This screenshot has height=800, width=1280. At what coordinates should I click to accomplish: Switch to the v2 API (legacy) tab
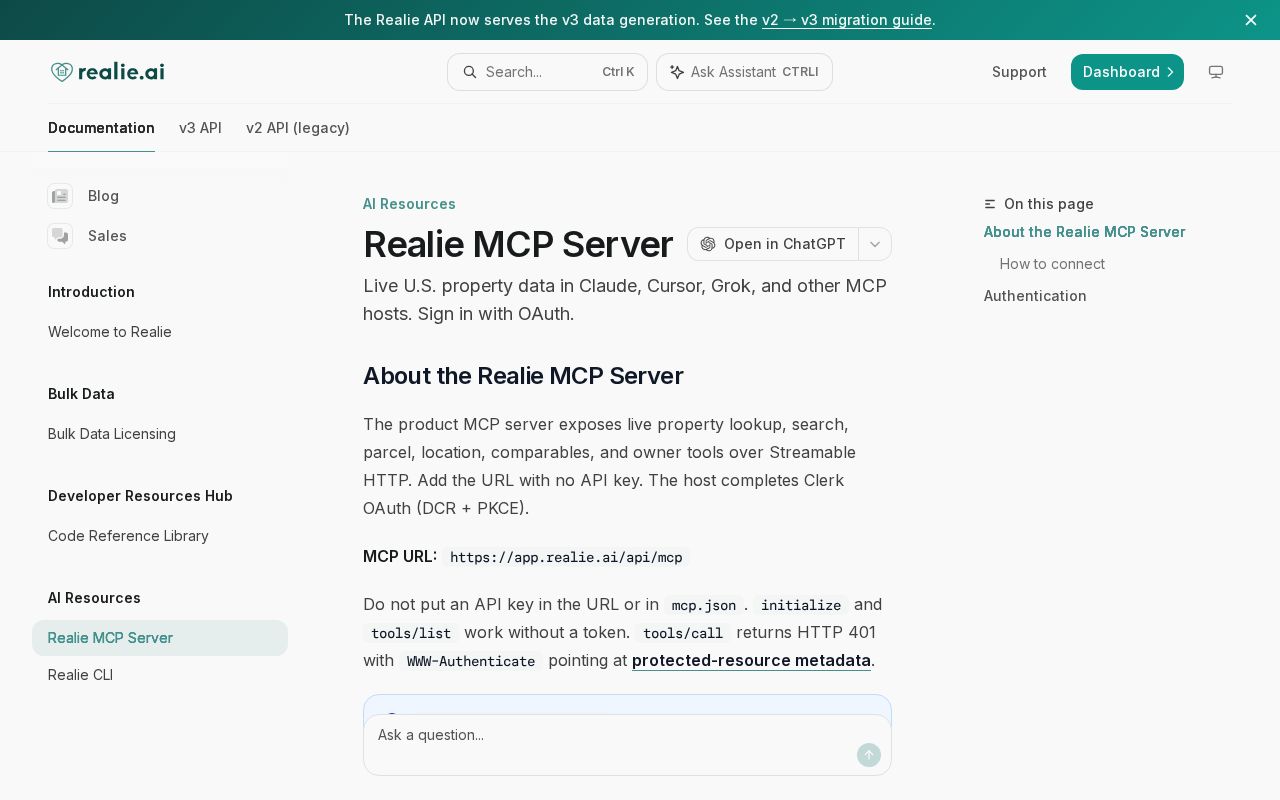pyautogui.click(x=298, y=128)
